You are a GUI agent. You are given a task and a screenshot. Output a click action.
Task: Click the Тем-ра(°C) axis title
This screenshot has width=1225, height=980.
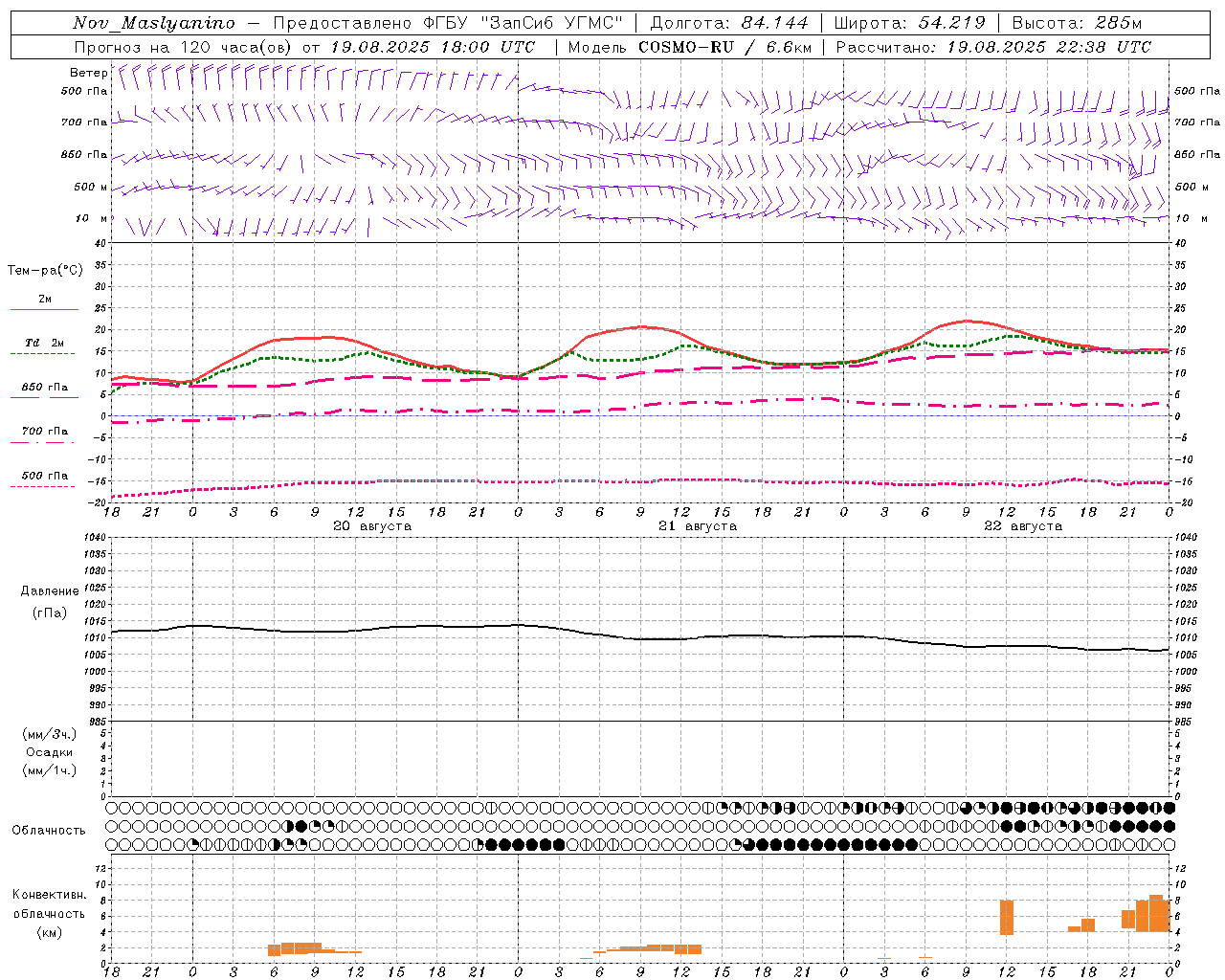point(45,270)
